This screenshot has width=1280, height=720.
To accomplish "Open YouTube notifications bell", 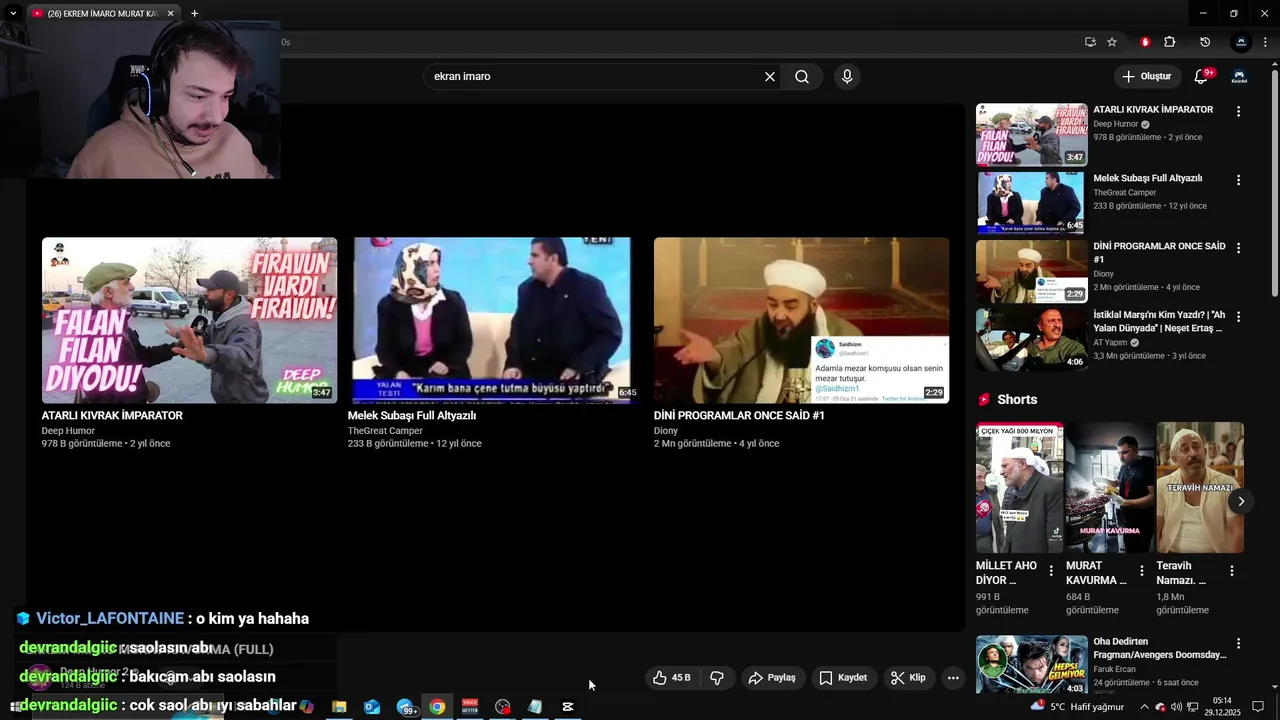I will tap(1202, 76).
